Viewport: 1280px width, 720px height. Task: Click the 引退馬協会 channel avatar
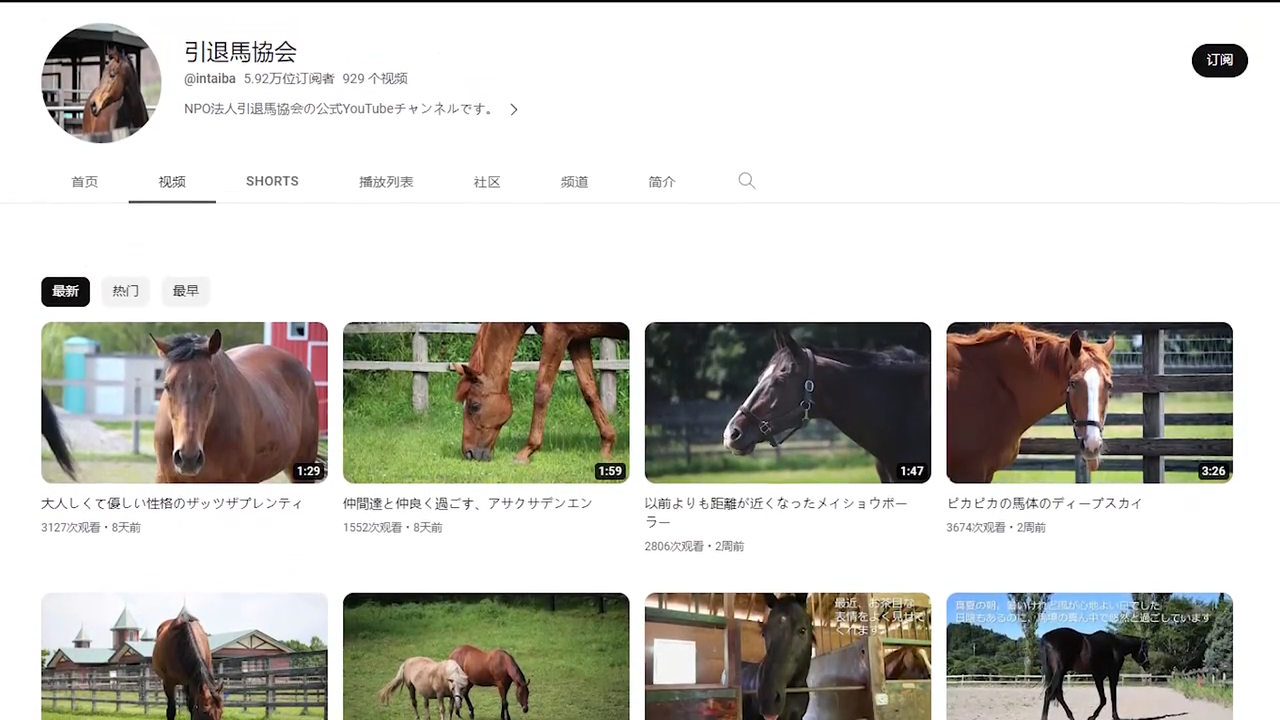[x=101, y=83]
